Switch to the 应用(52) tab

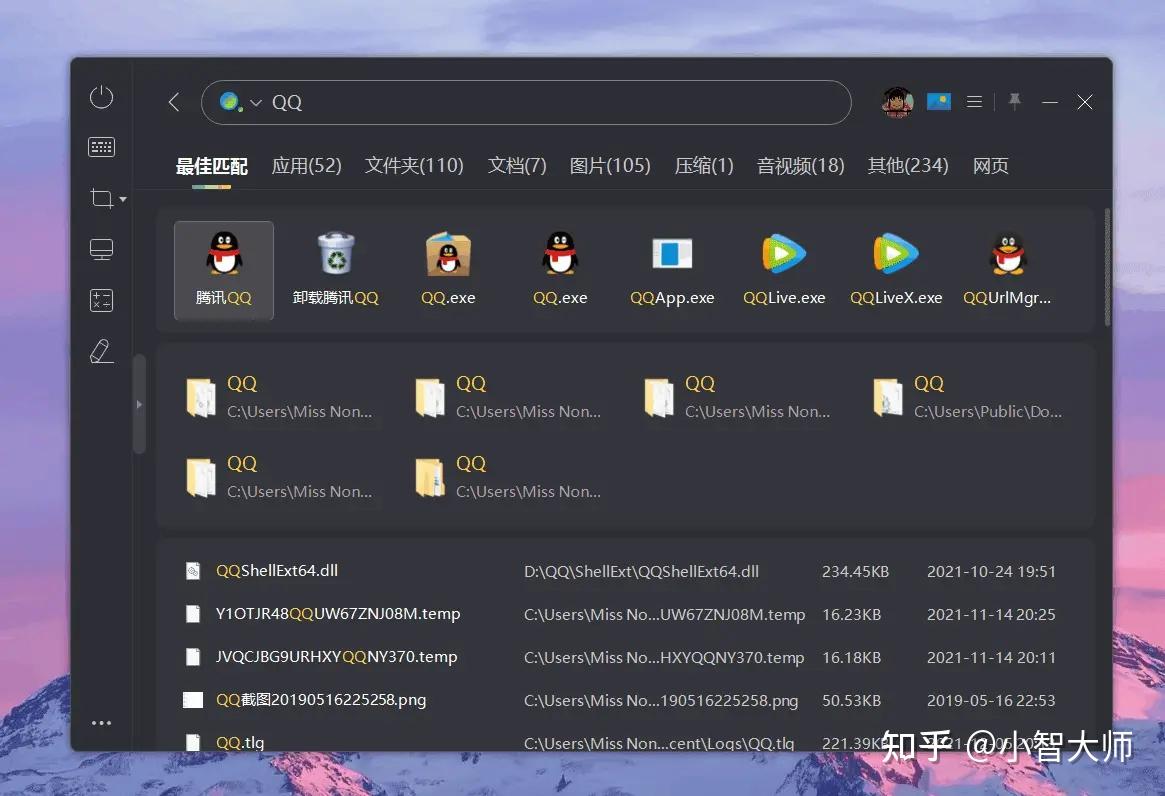click(306, 166)
